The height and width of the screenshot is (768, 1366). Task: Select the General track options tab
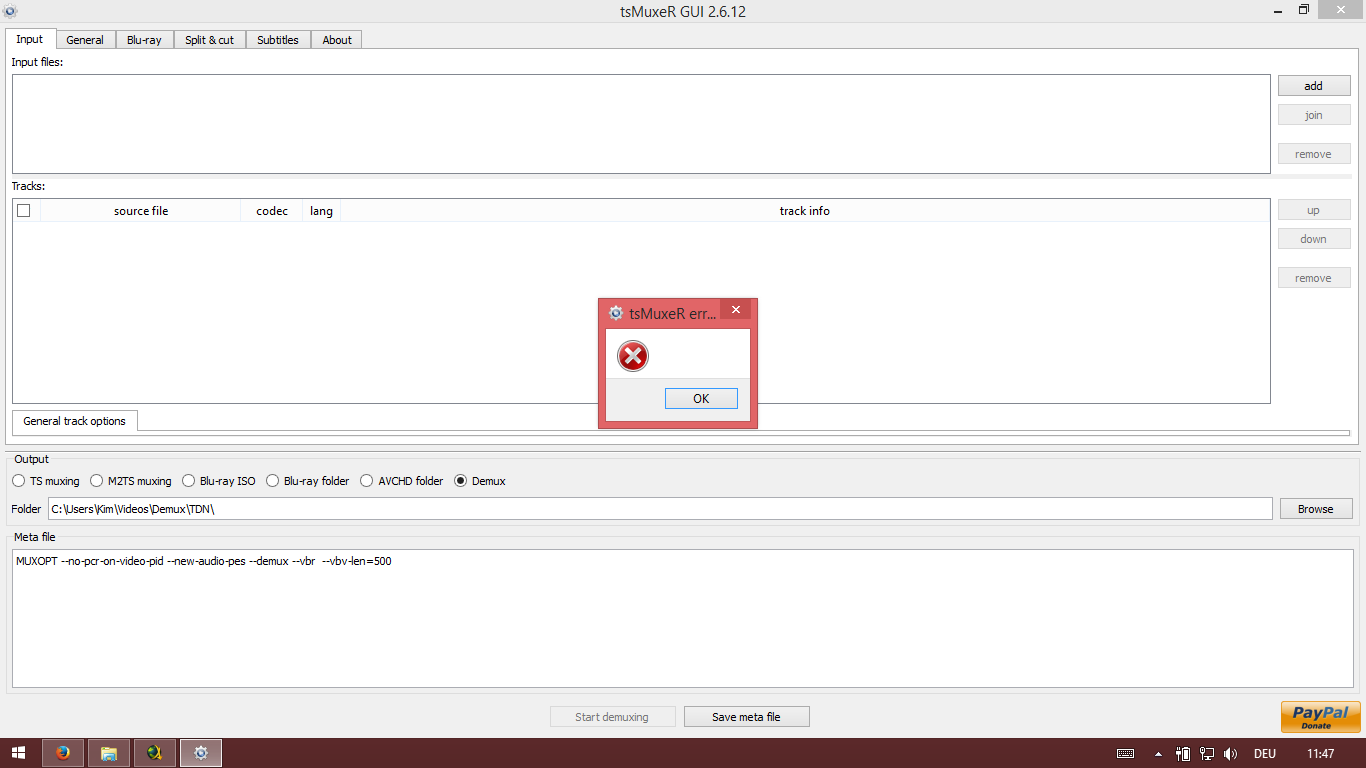pyautogui.click(x=75, y=421)
